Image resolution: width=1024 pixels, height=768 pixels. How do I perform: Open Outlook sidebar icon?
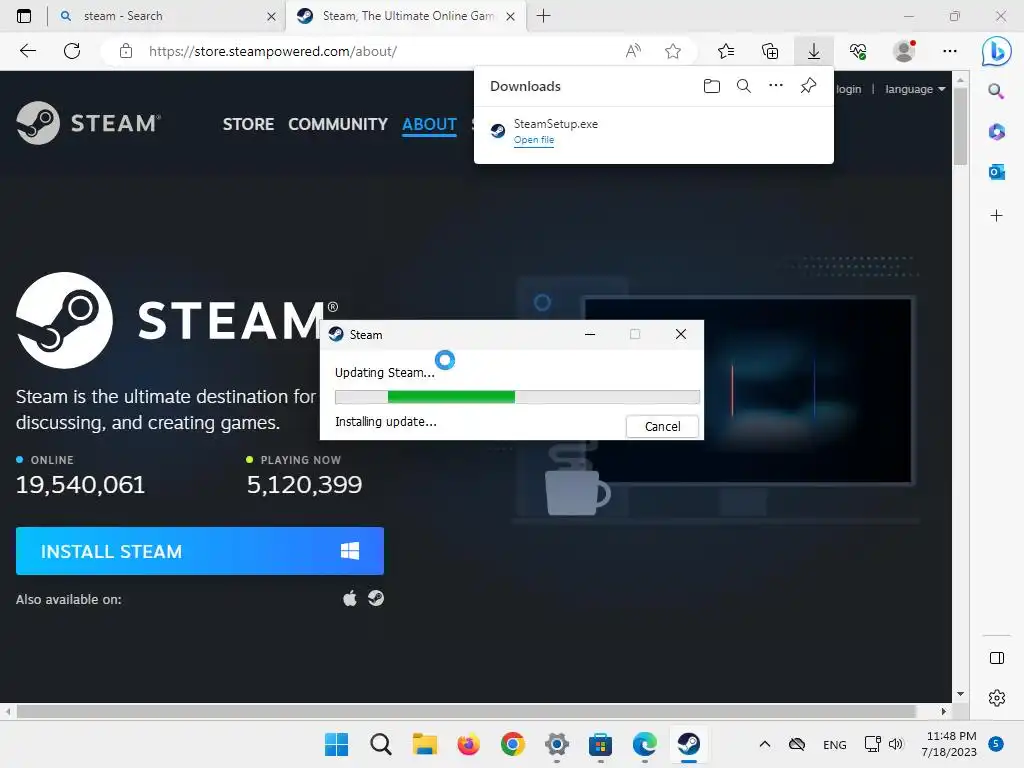[996, 172]
